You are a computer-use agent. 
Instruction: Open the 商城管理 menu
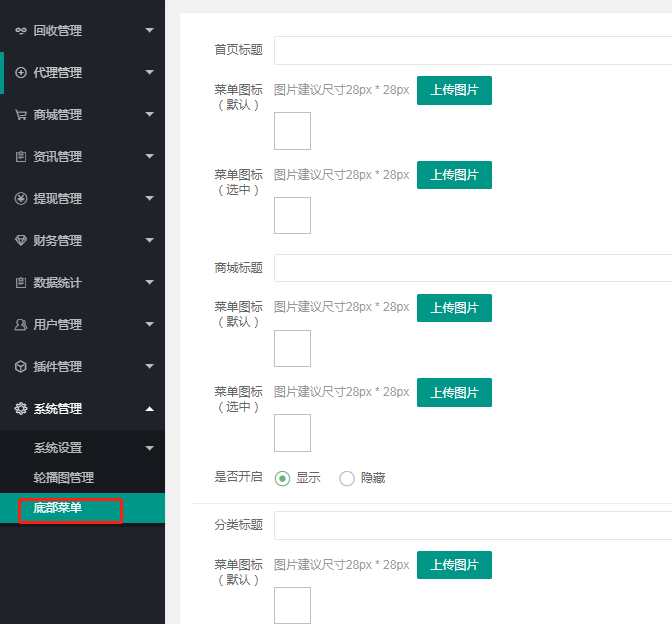82,114
